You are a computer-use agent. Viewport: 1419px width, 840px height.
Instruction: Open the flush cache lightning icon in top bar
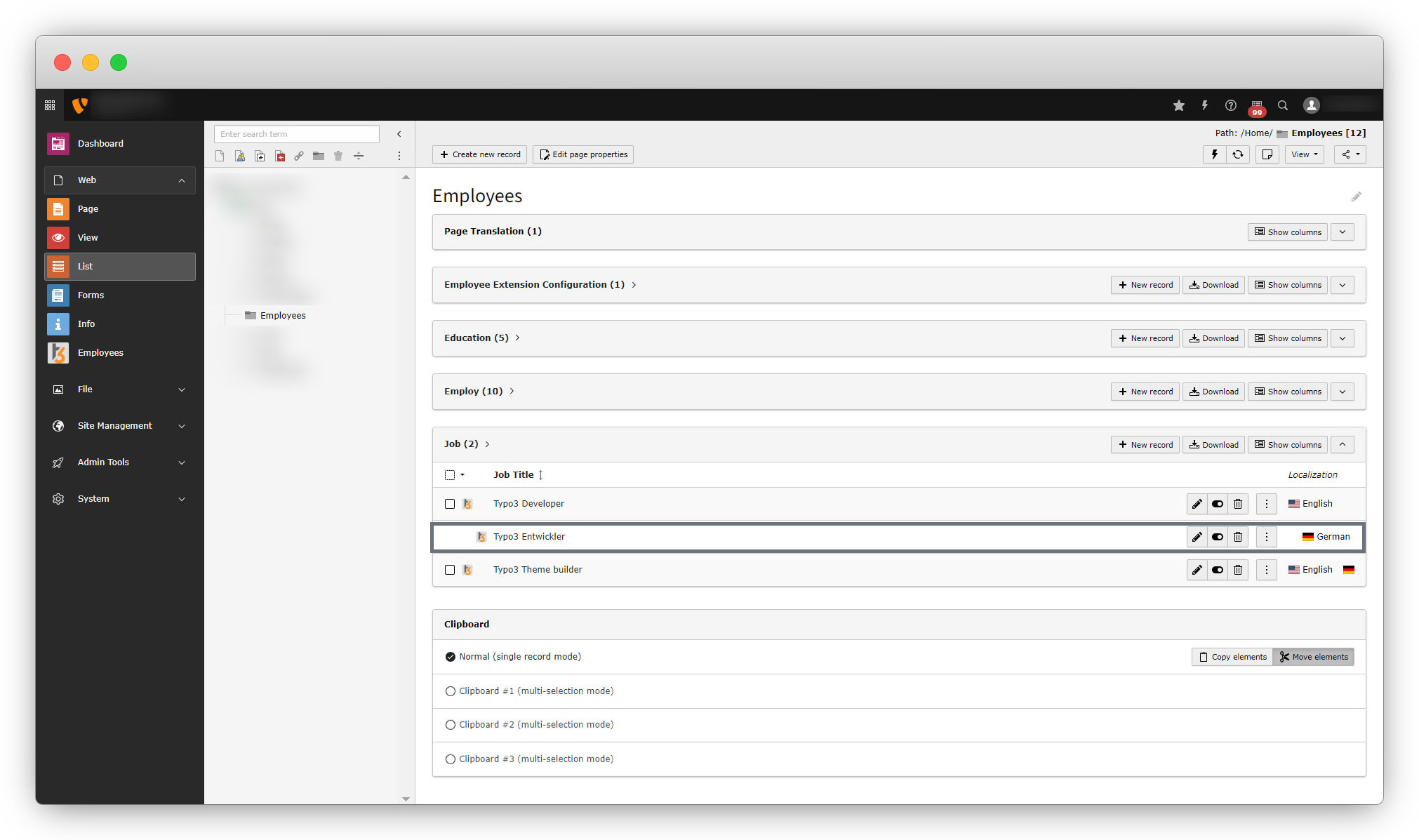1205,105
